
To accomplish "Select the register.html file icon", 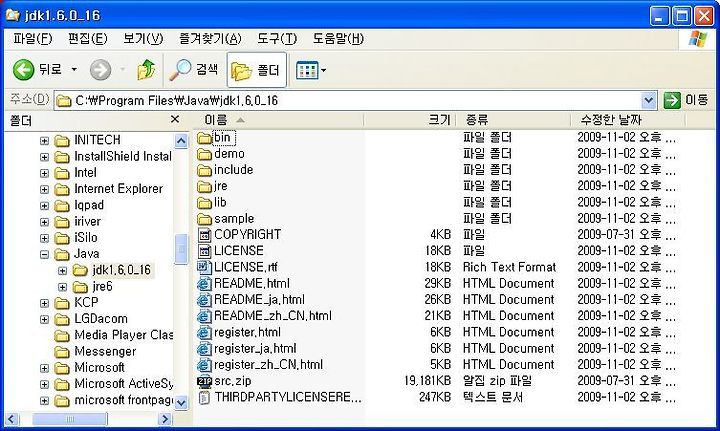I will (x=204, y=332).
